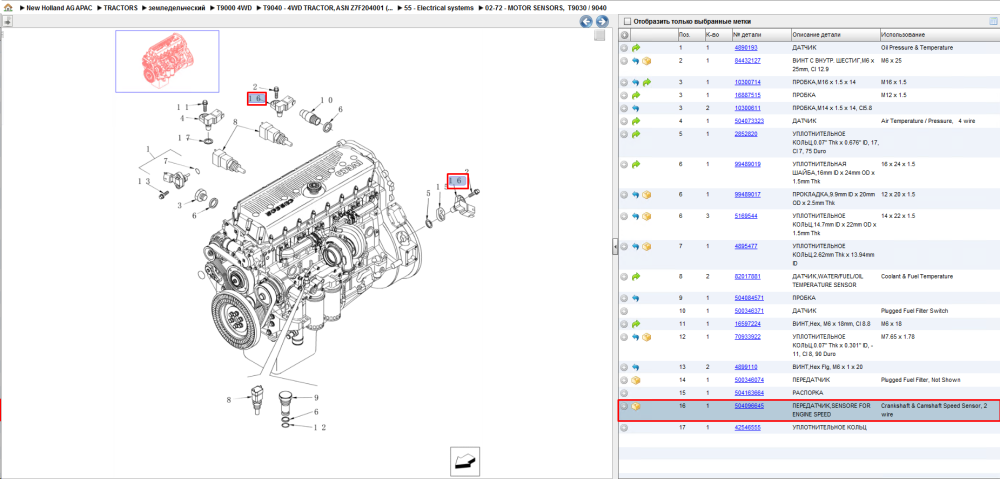Select description cell РАСПОРКА

pyautogui.click(x=807, y=393)
